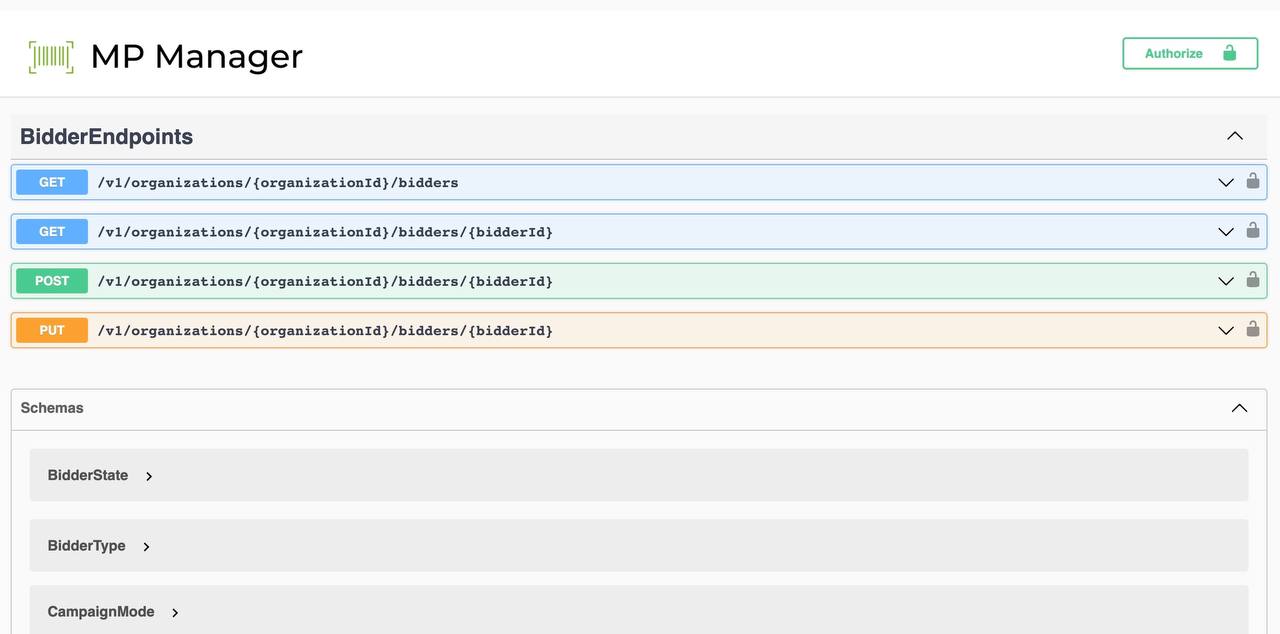
Task: Collapse the Schemas section chevron
Action: 1239,408
